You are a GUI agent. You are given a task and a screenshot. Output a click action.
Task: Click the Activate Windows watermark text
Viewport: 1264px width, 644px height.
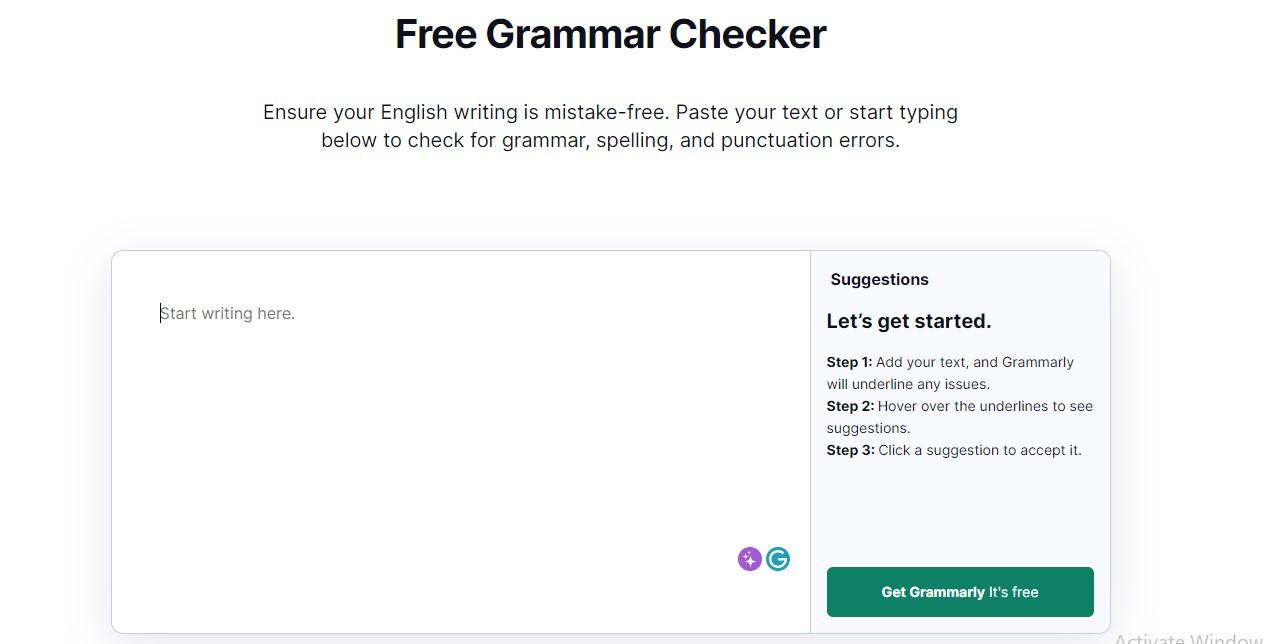click(1189, 638)
